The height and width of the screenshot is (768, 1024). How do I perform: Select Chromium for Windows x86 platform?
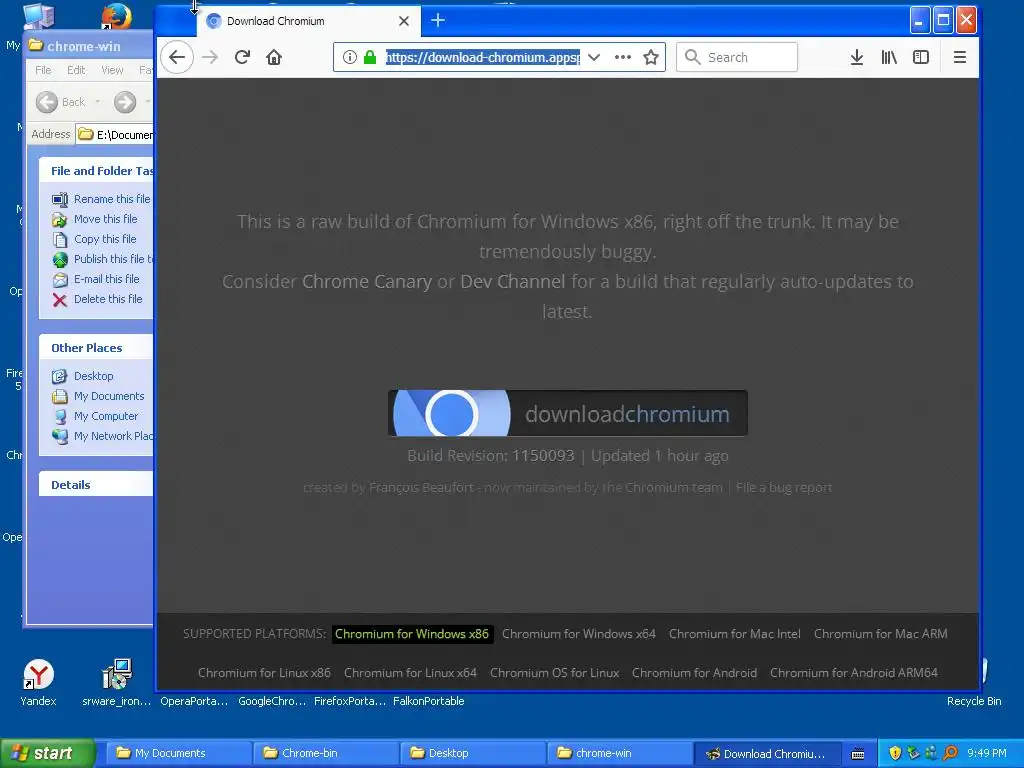point(412,633)
